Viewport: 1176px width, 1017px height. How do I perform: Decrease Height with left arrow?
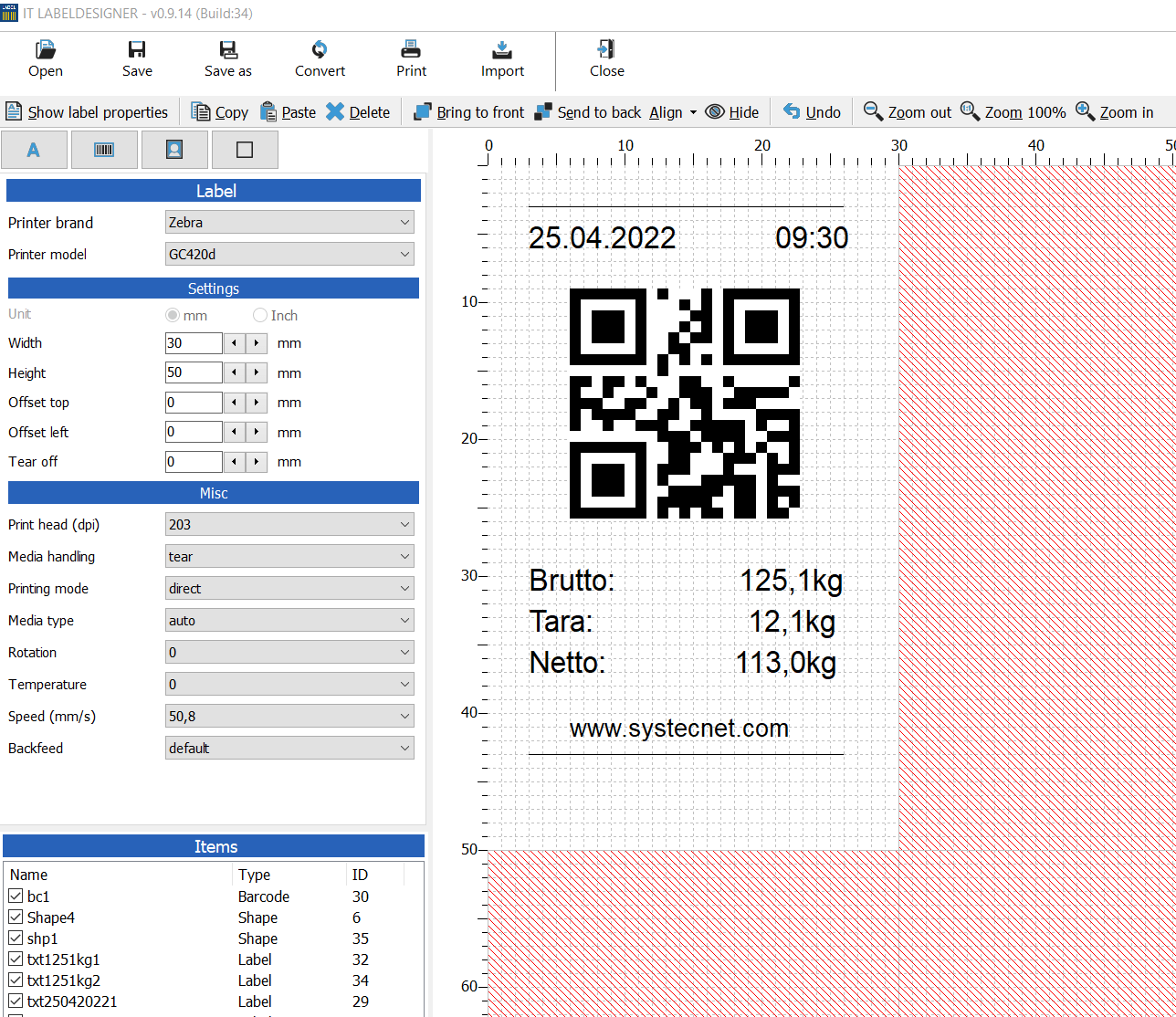tap(235, 372)
